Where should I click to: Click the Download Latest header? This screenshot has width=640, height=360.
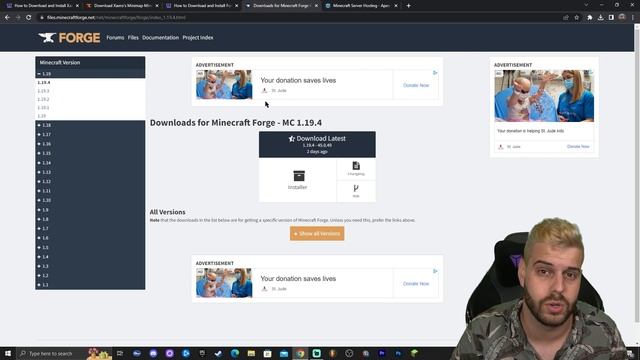(x=317, y=144)
